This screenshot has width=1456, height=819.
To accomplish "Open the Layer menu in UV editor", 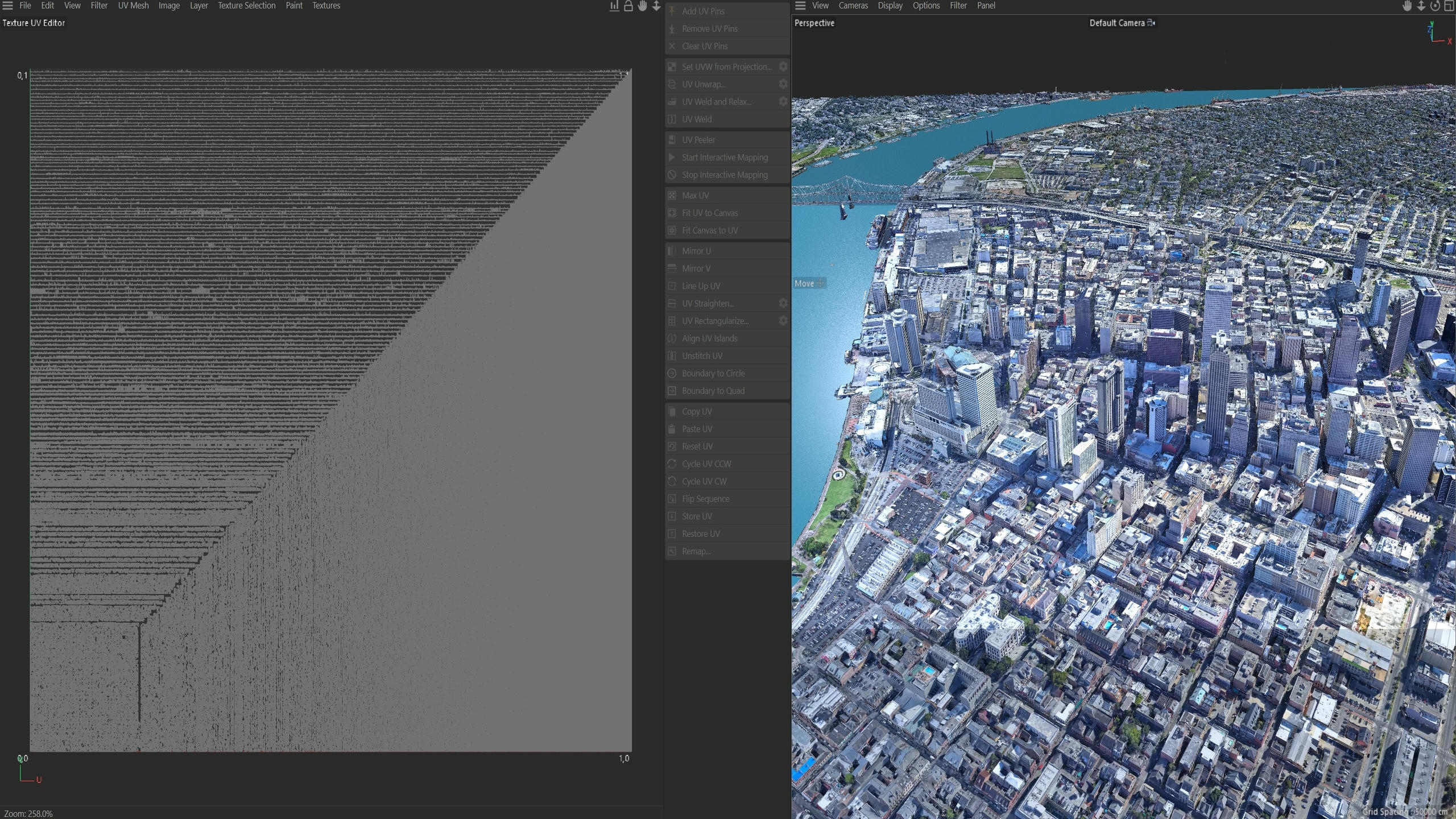I will coord(198,6).
